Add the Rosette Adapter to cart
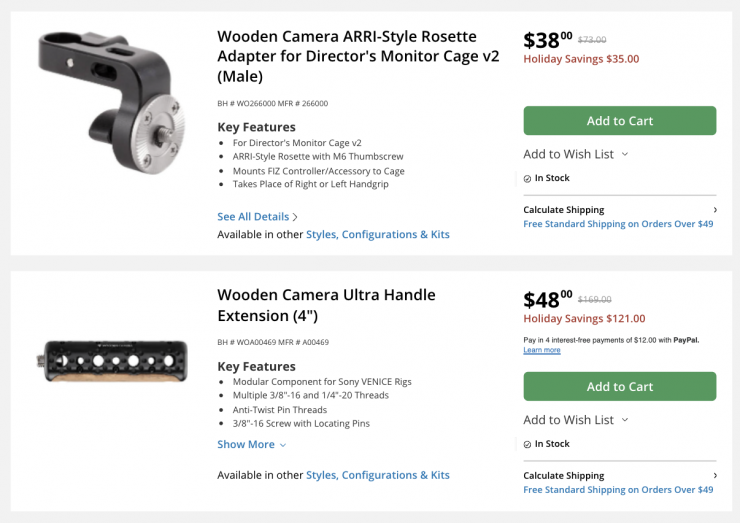740x523 pixels. (x=619, y=121)
